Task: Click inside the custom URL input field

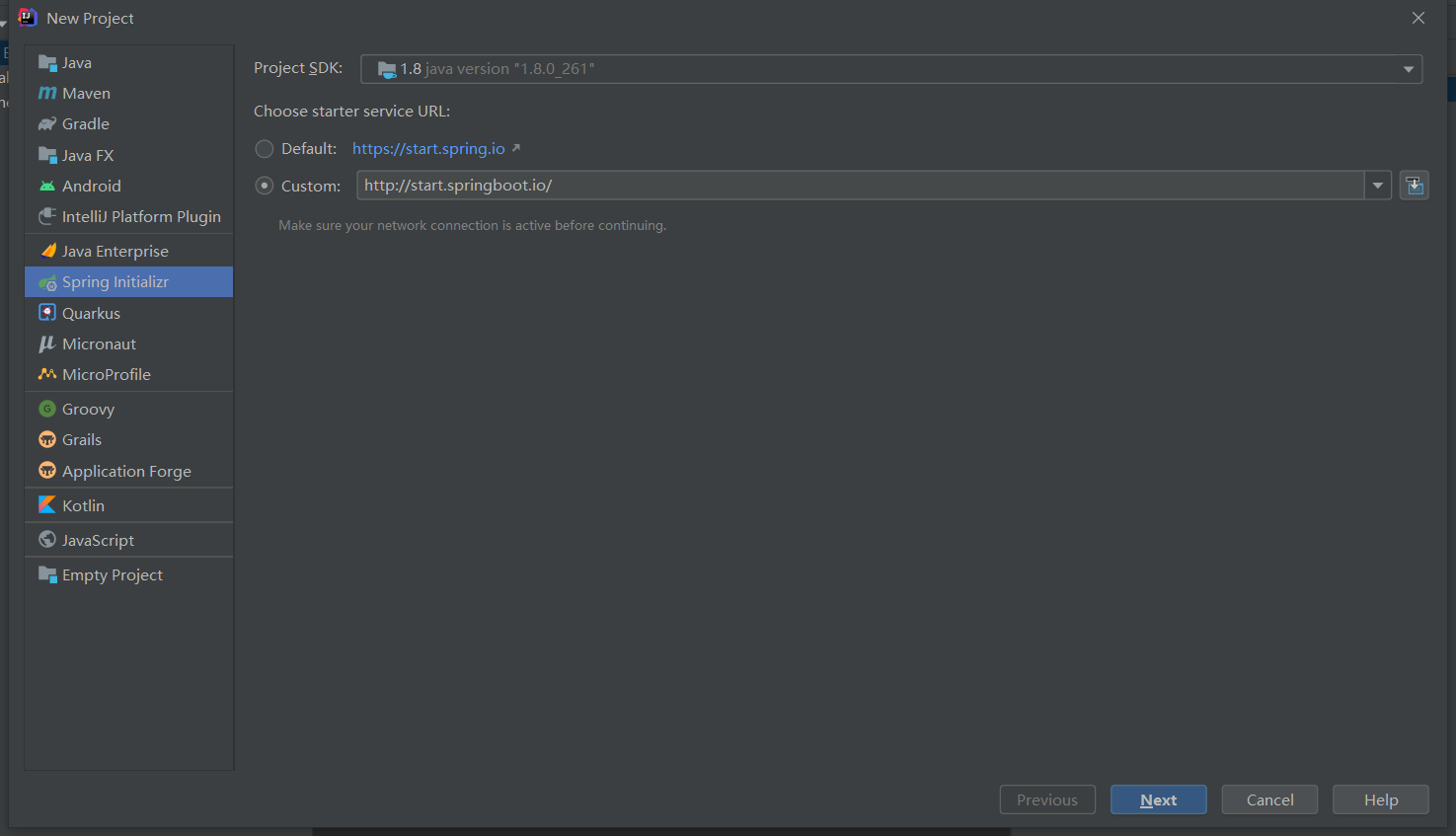Action: coord(691,185)
